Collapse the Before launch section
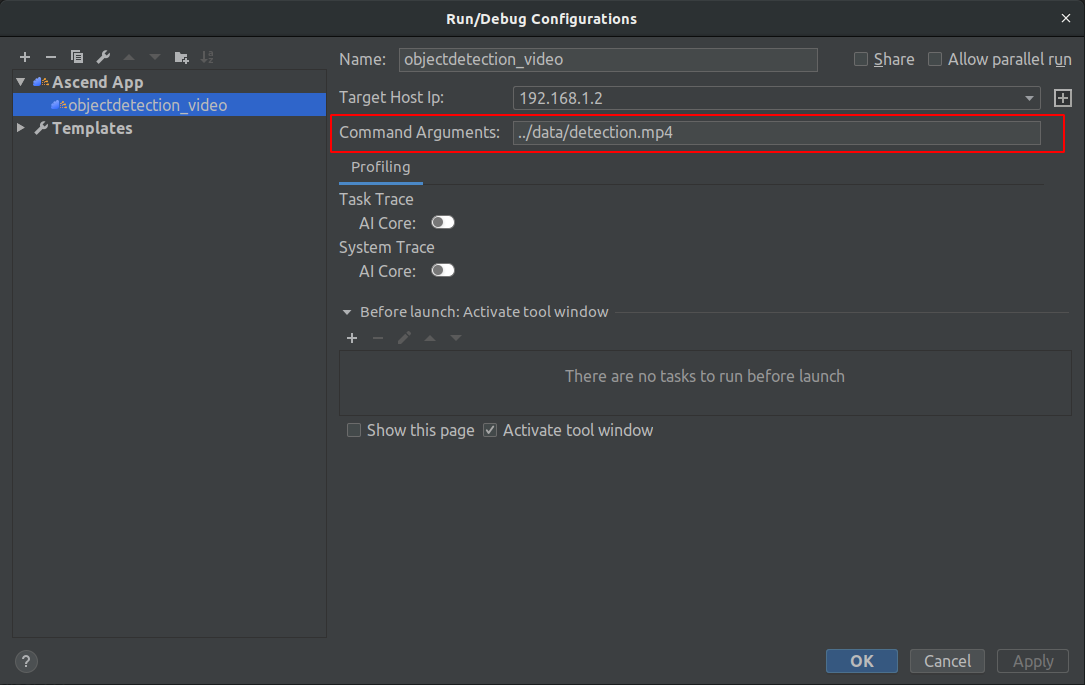Image resolution: width=1085 pixels, height=685 pixels. click(347, 311)
